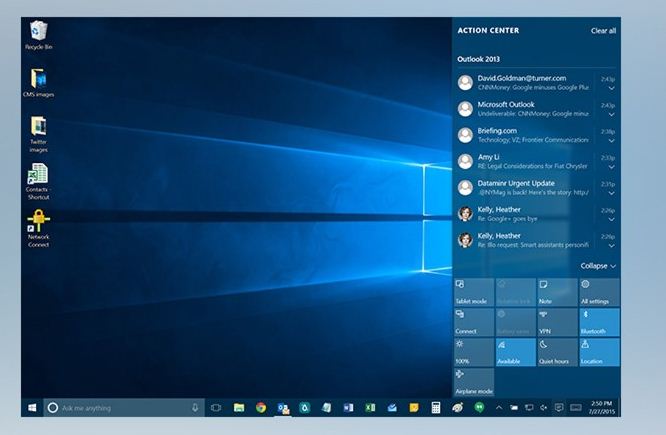Open All settings quick action tile

(x=599, y=292)
